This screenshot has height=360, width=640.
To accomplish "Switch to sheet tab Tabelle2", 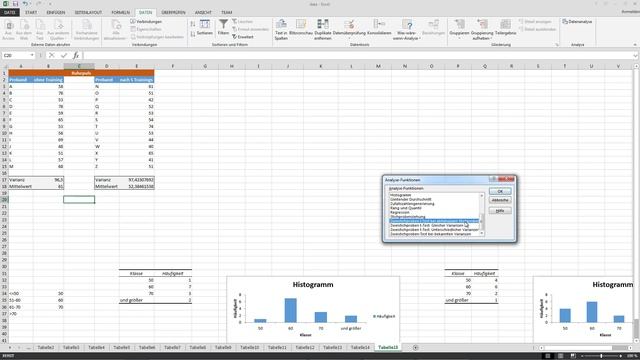I will [46, 347].
